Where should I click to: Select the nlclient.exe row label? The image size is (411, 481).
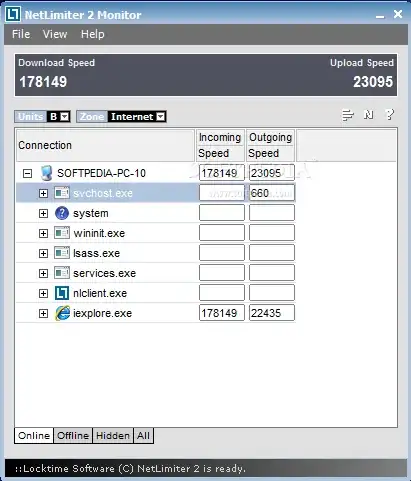pyautogui.click(x=100, y=293)
